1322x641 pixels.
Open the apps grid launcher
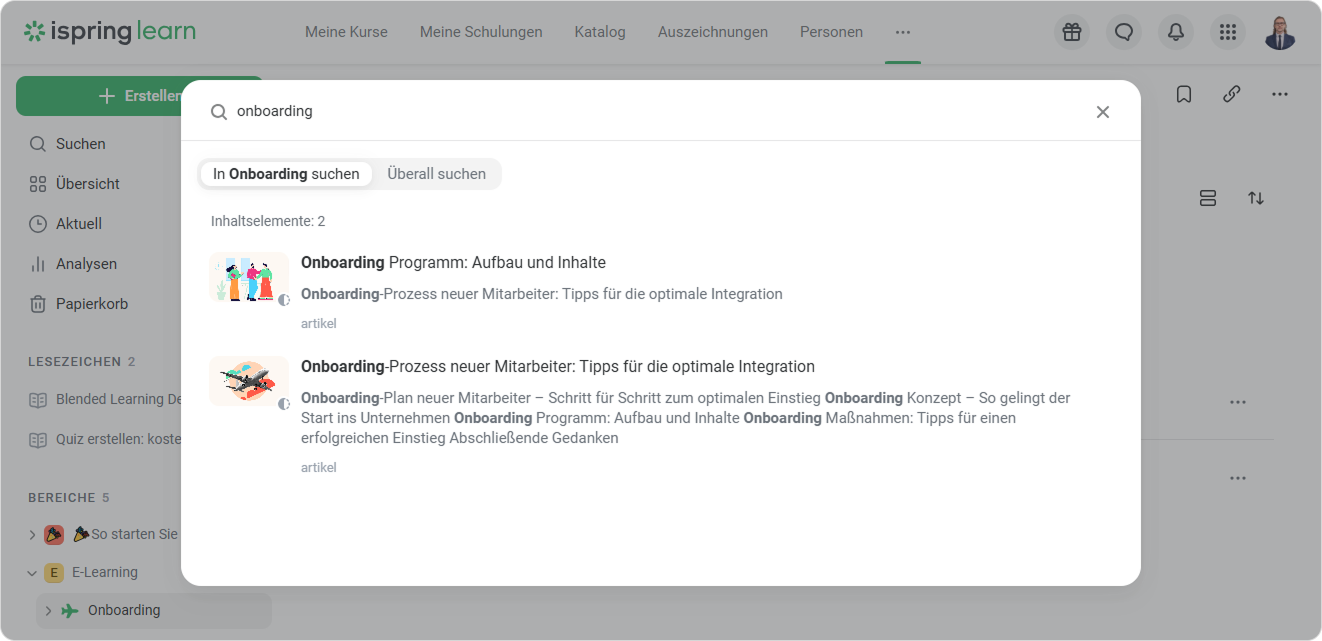pyautogui.click(x=1228, y=32)
